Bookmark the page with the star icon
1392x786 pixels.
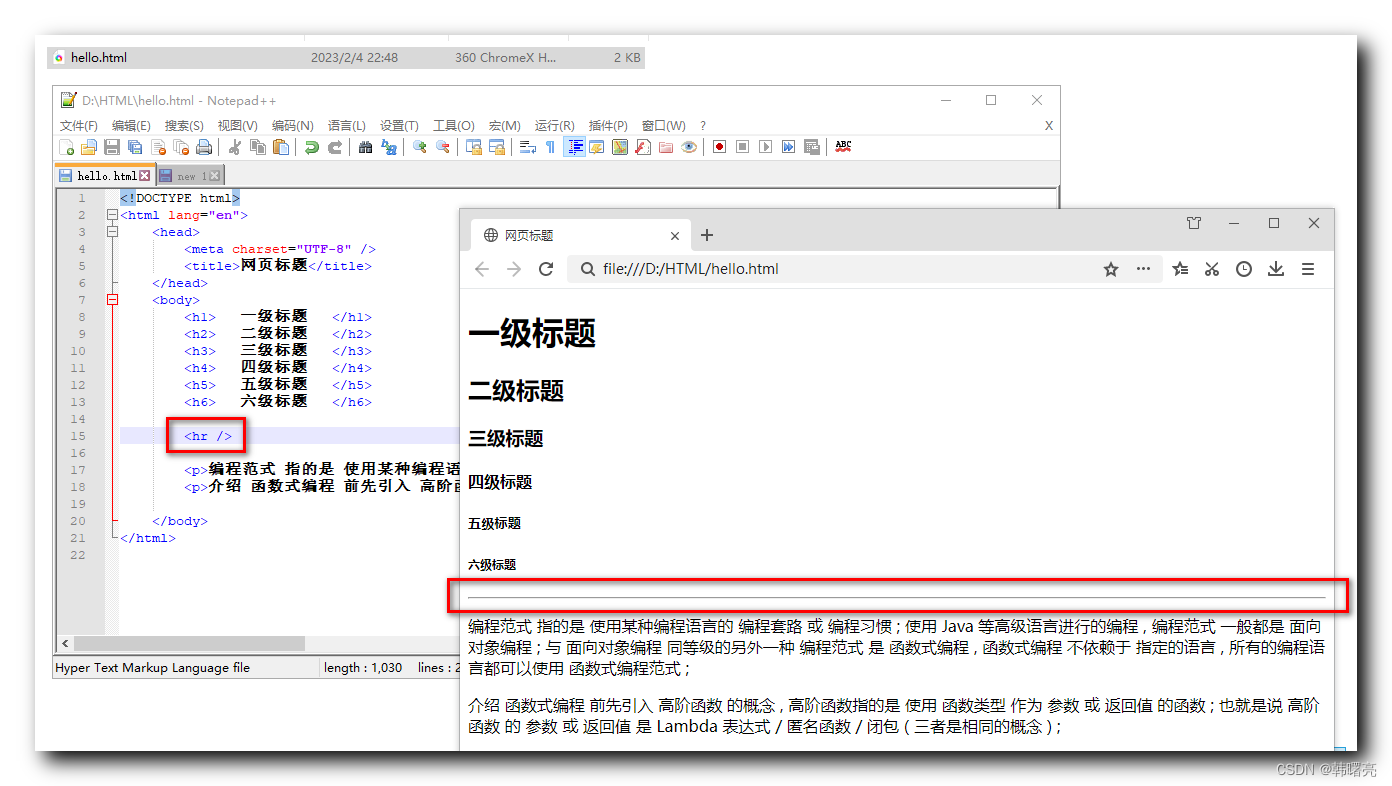pyautogui.click(x=1111, y=269)
